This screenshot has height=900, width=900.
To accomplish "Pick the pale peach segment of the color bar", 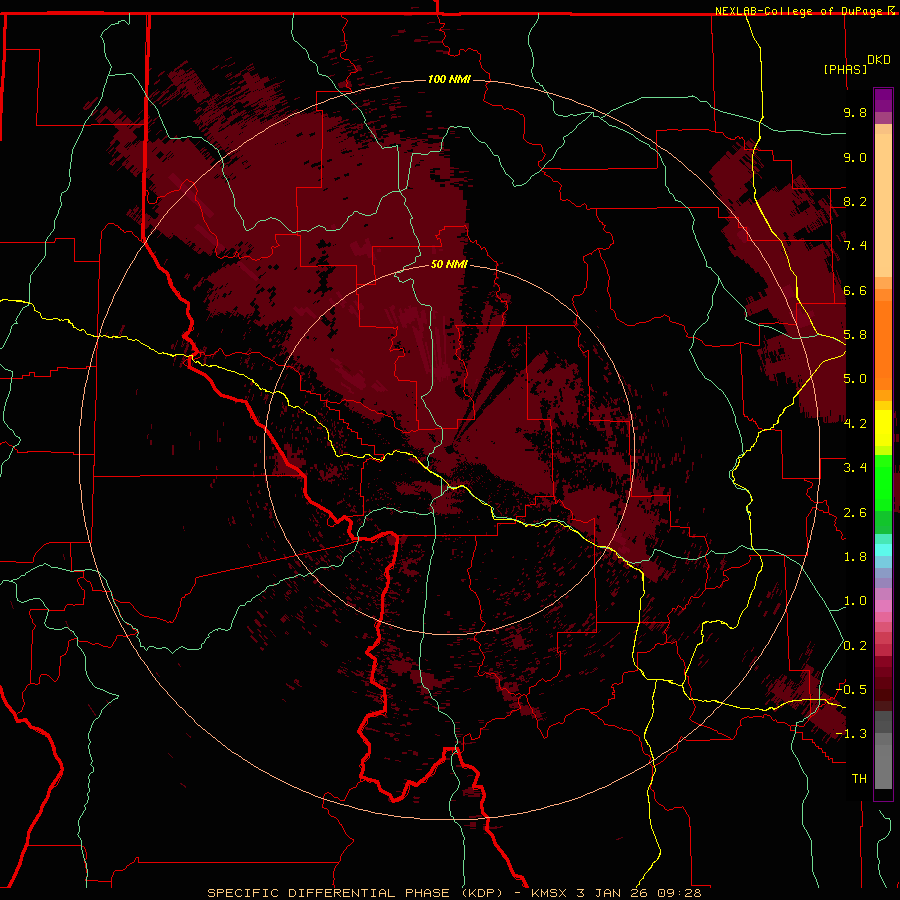I will [x=883, y=205].
